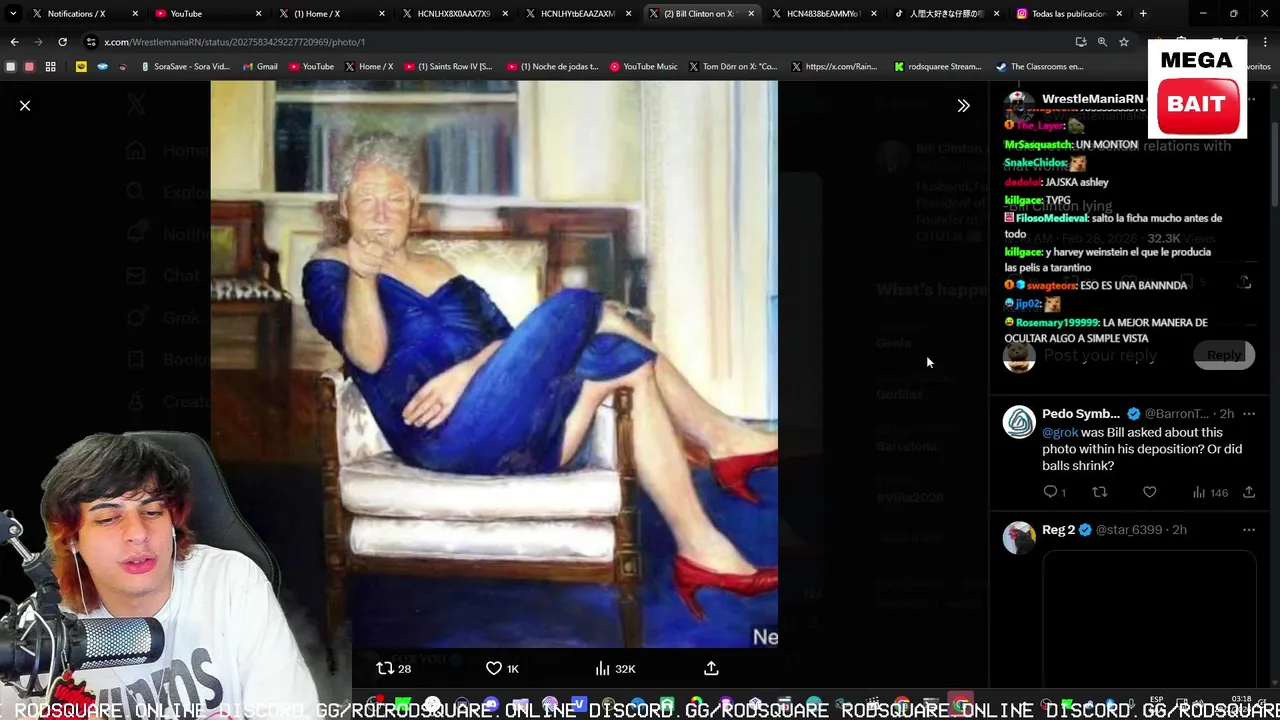
Task: Open WrestleManiaRN profile name
Action: tap(1092, 99)
